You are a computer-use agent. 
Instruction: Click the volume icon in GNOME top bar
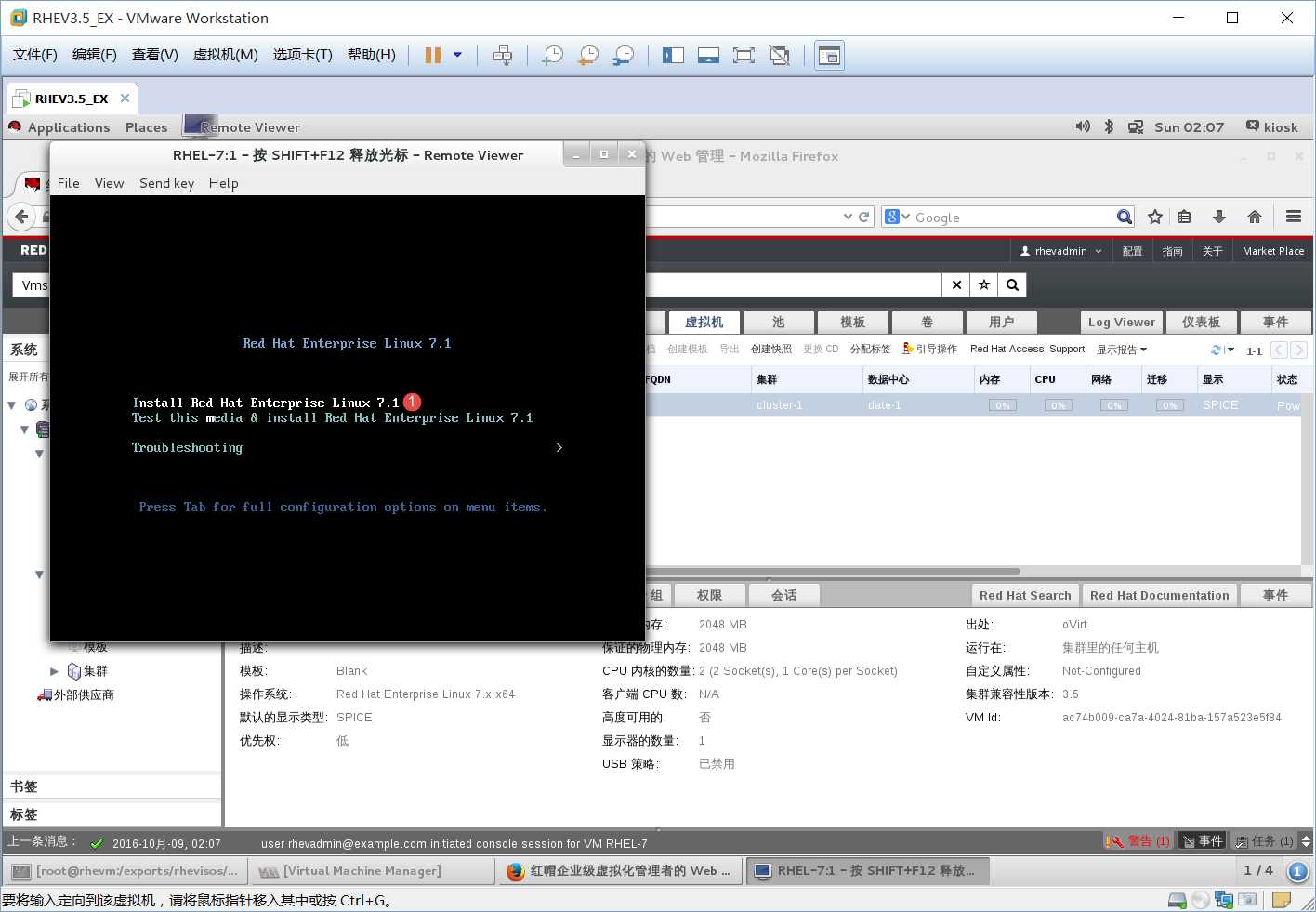click(x=1083, y=126)
